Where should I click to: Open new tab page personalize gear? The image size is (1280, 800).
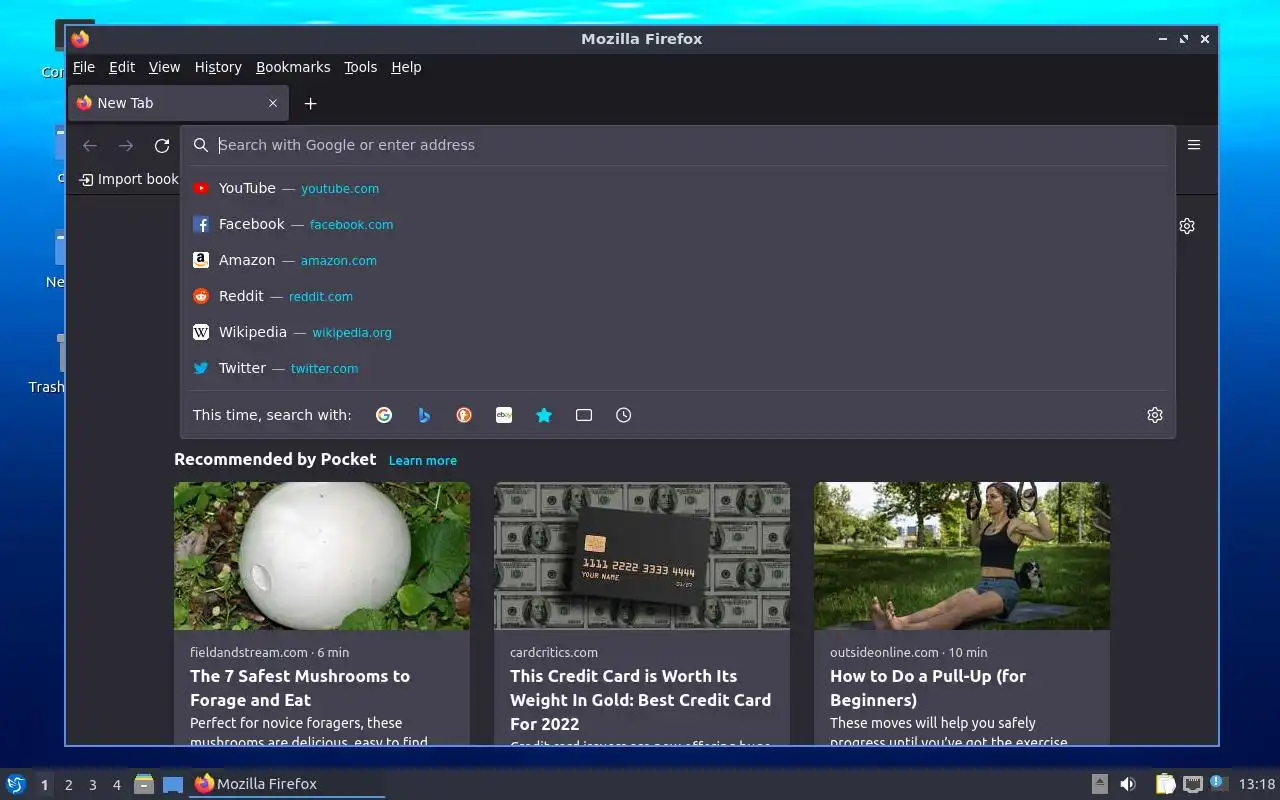tap(1187, 226)
